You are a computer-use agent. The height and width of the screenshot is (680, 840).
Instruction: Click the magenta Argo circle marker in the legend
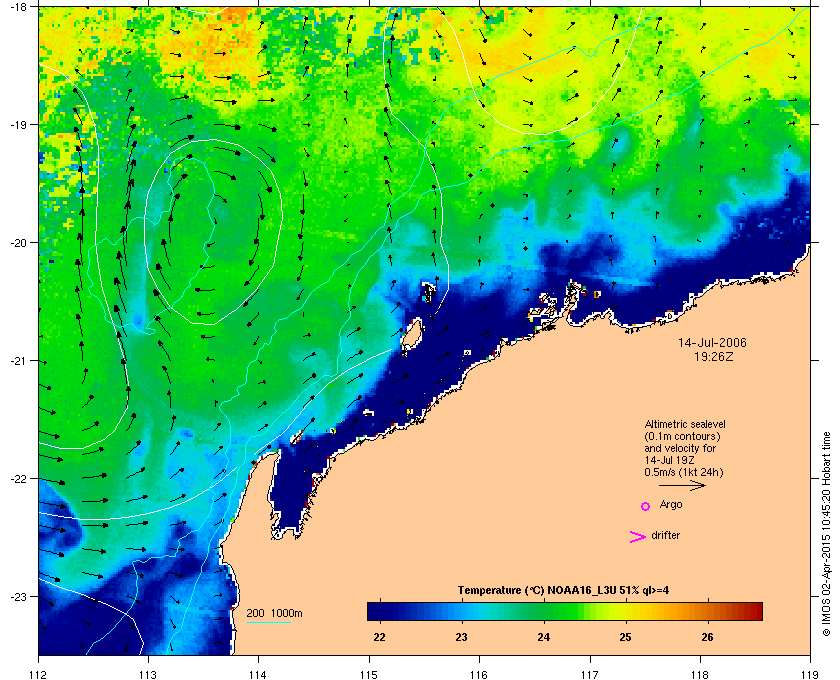646,506
